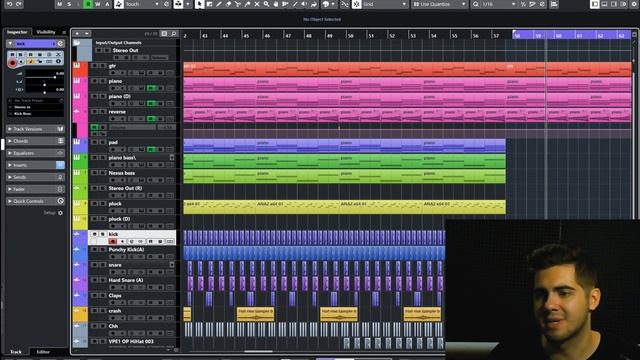Toggle the green Read automation R button
The width and height of the screenshot is (640, 360).
(x=88, y=4)
